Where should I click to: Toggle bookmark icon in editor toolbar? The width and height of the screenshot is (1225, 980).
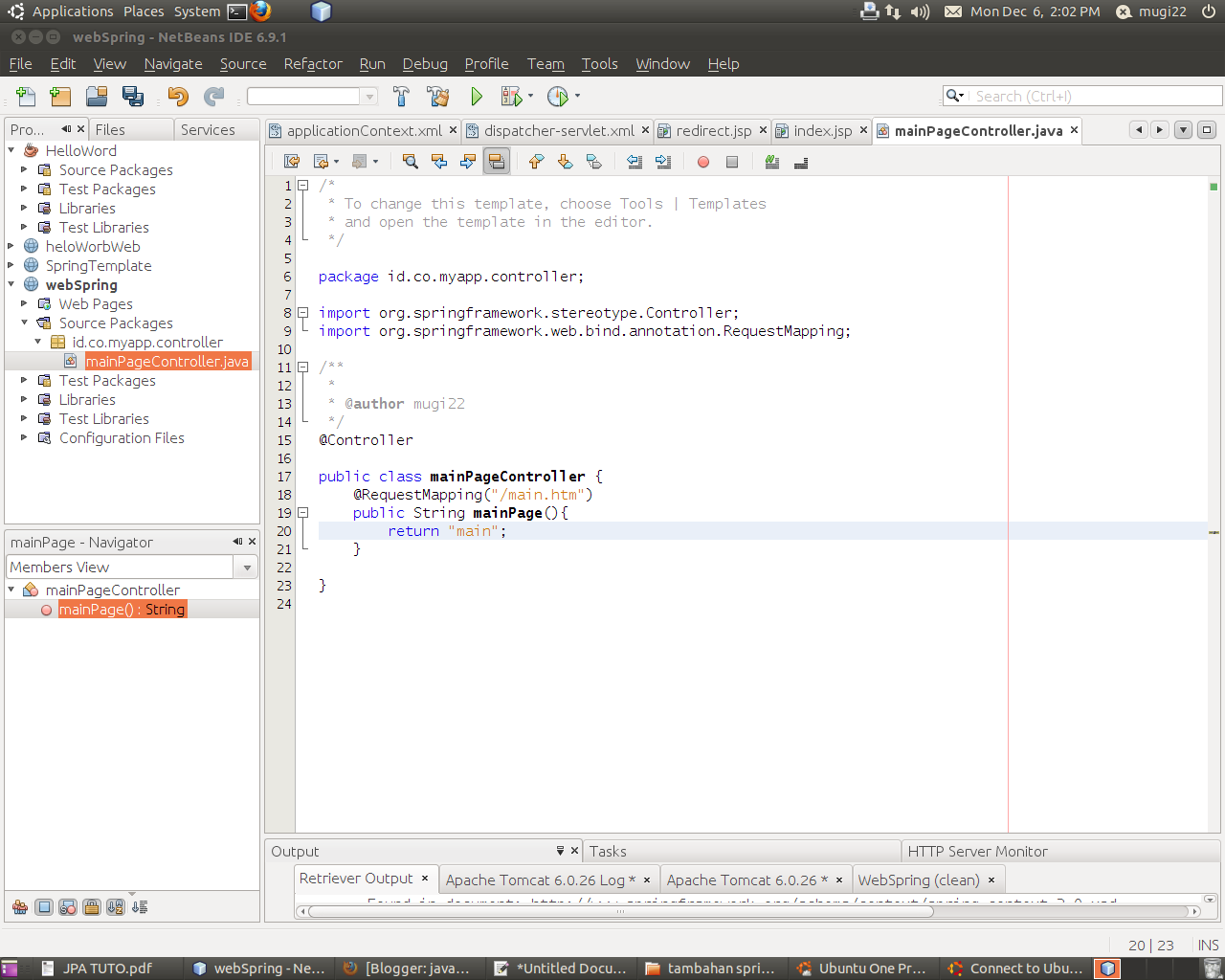point(594,162)
